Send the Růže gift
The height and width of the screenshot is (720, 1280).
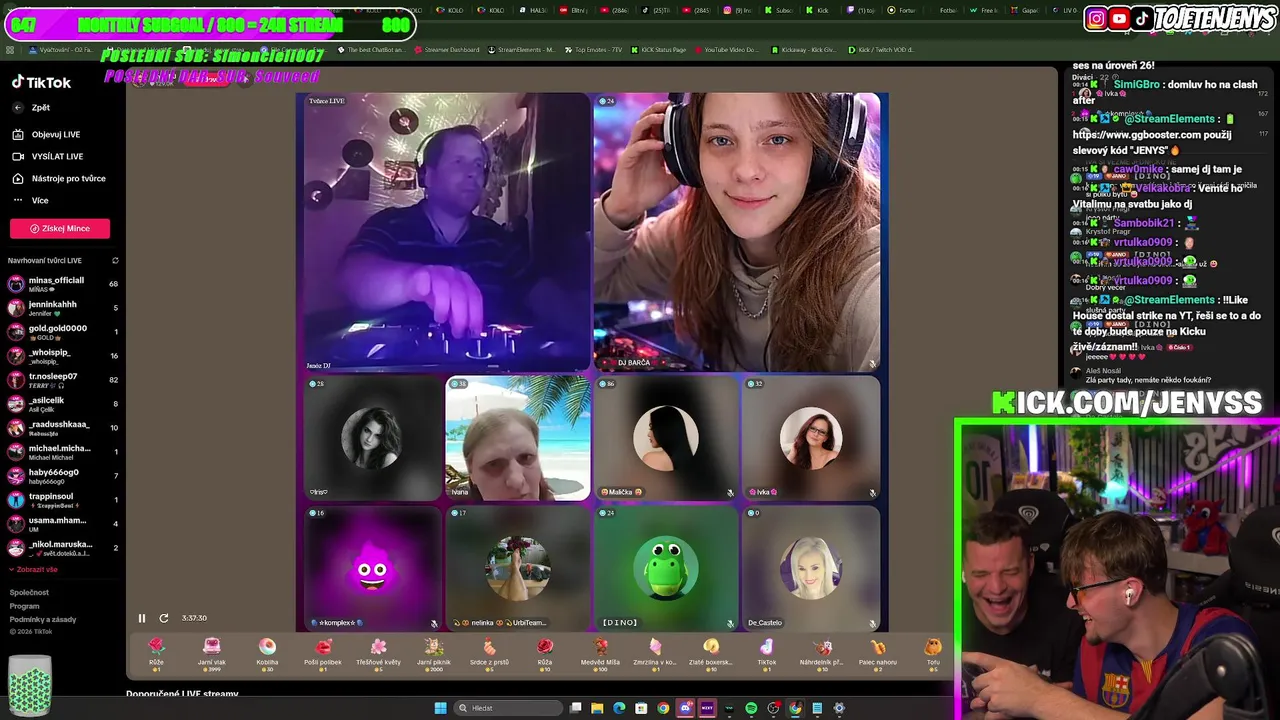click(x=156, y=654)
